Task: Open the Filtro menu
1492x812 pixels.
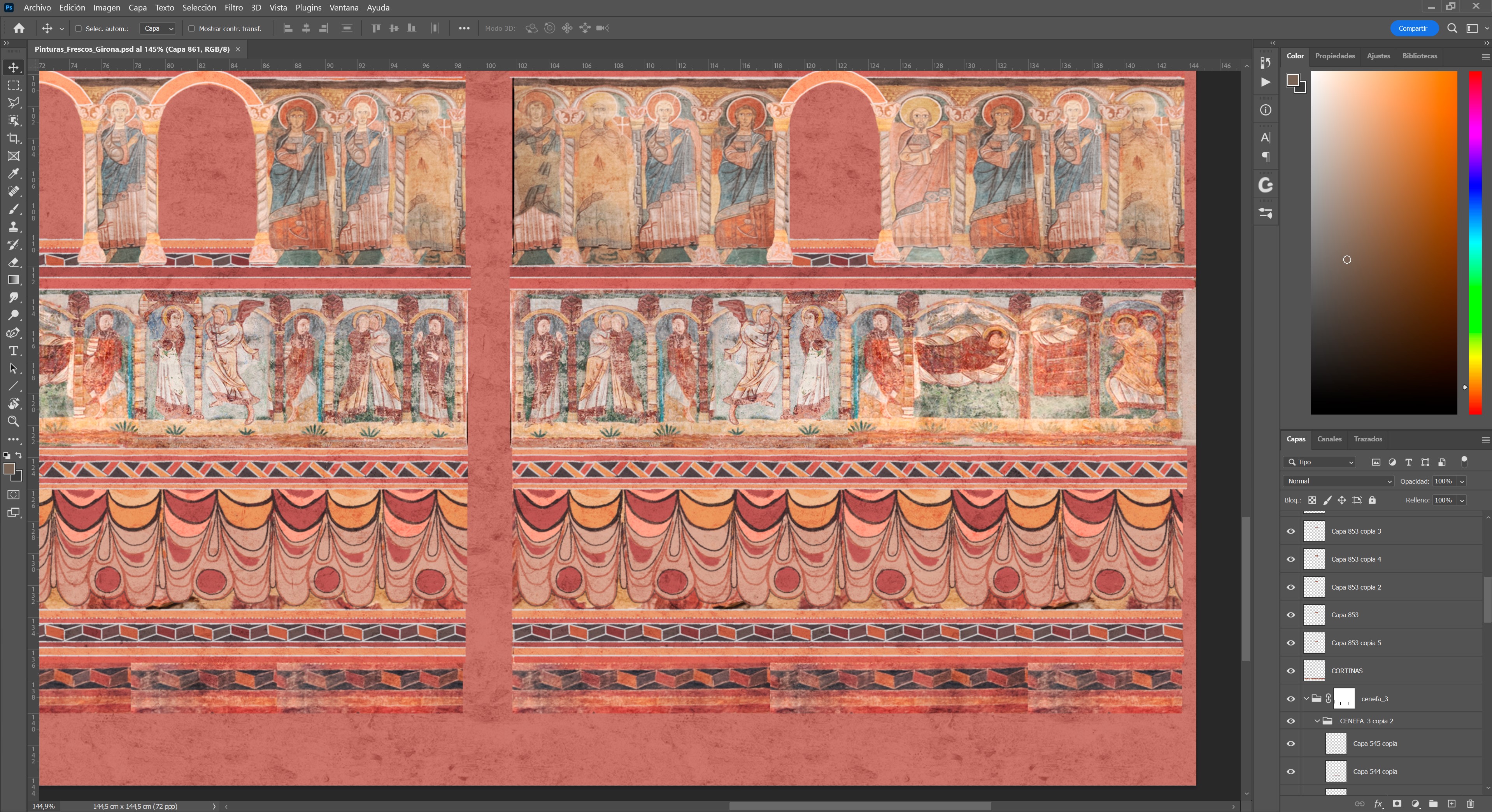Action: (x=233, y=7)
